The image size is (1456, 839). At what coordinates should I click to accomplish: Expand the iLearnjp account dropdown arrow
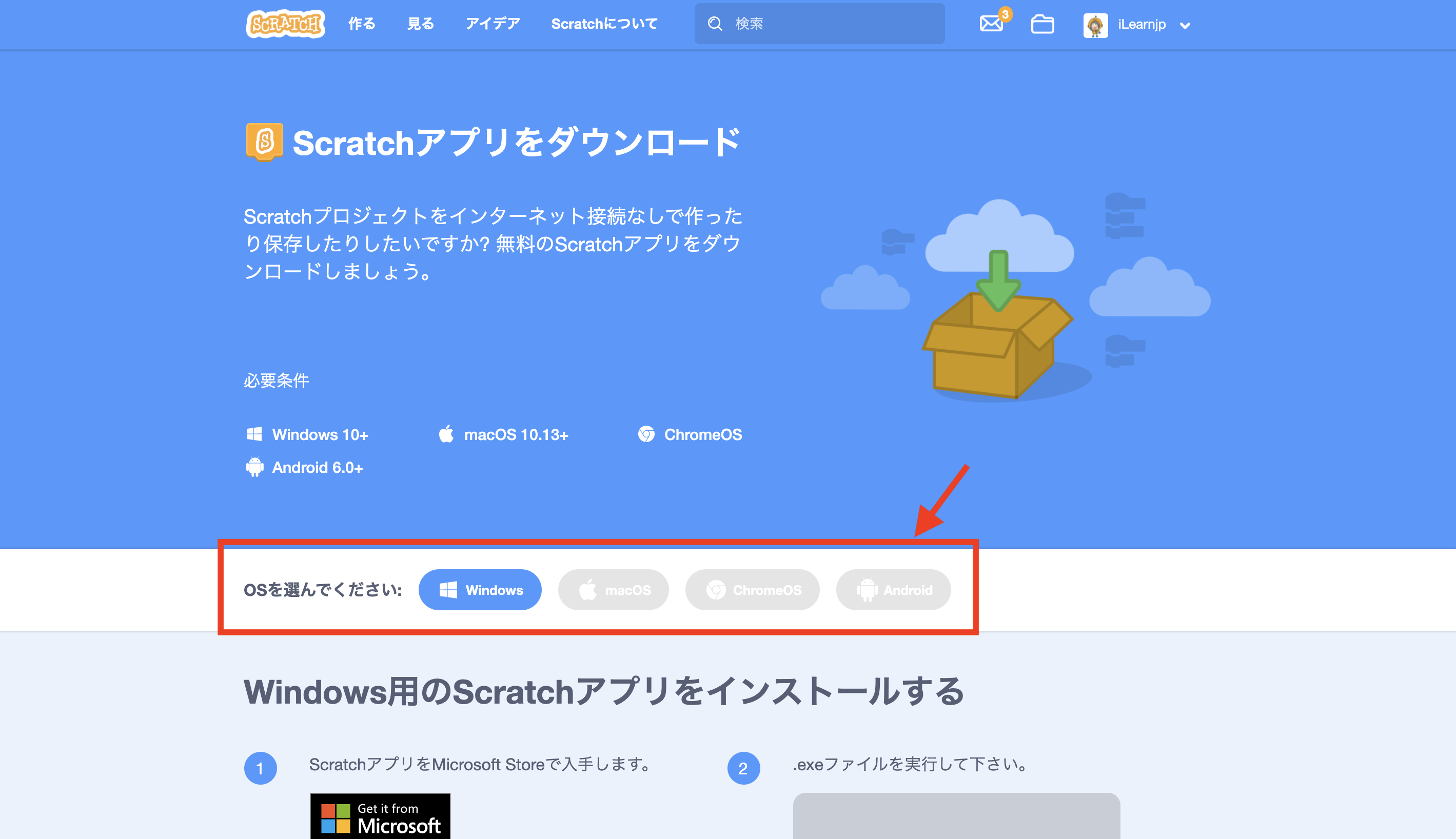(1185, 25)
